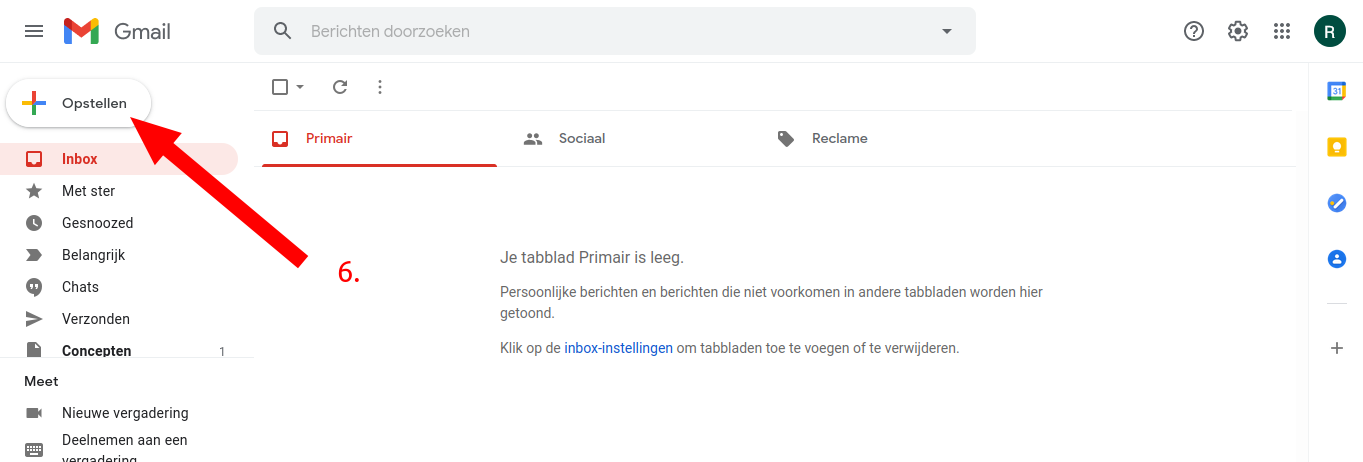
Task: Open Contacts in side panel
Action: (x=1336, y=259)
